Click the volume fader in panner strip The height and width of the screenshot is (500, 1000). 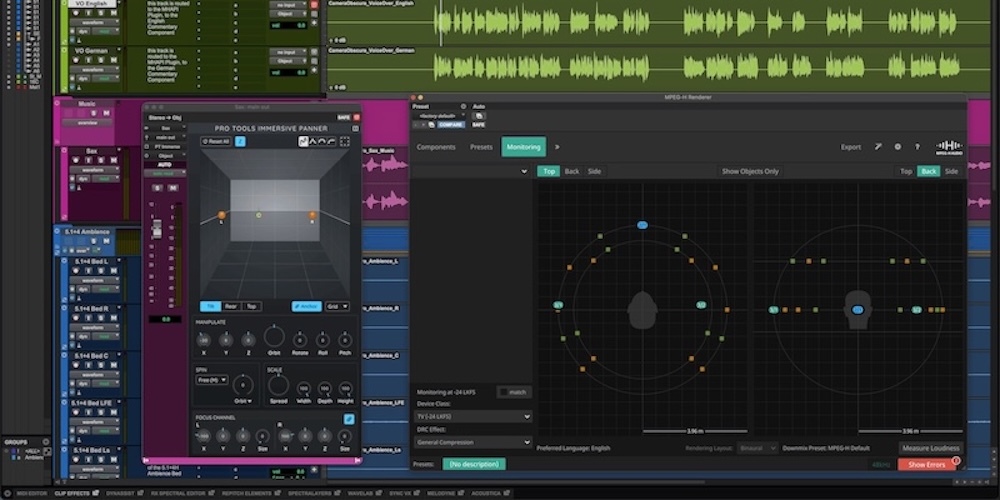pos(157,229)
